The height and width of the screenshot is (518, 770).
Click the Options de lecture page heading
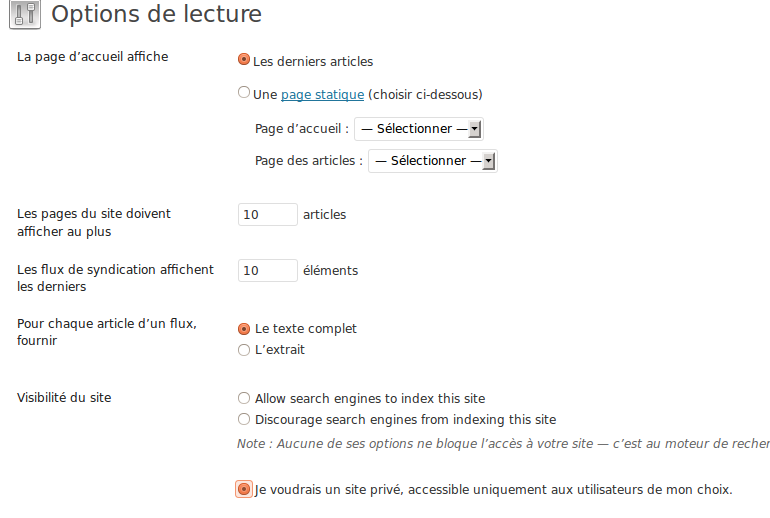pyautogui.click(x=156, y=14)
